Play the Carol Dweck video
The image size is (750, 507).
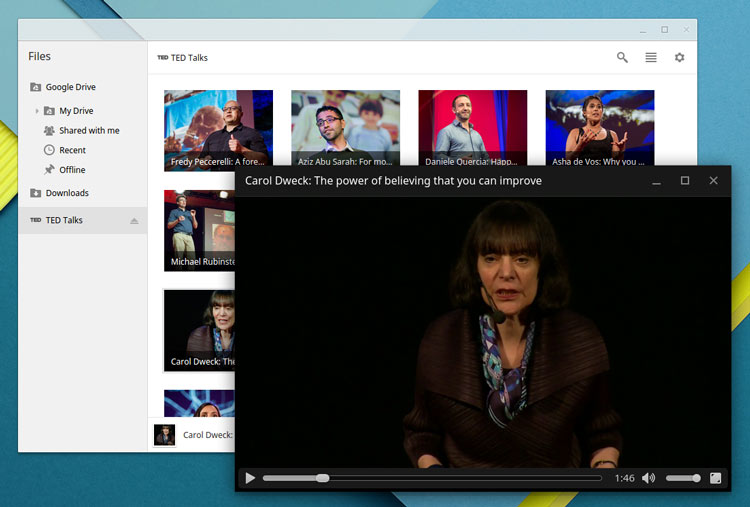point(250,478)
